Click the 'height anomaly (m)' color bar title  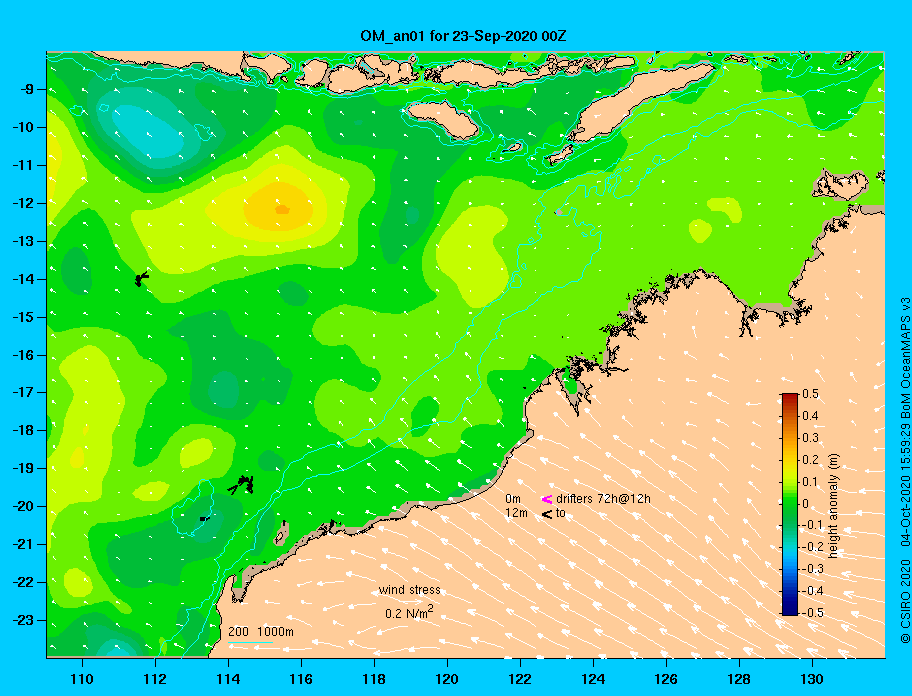click(833, 507)
